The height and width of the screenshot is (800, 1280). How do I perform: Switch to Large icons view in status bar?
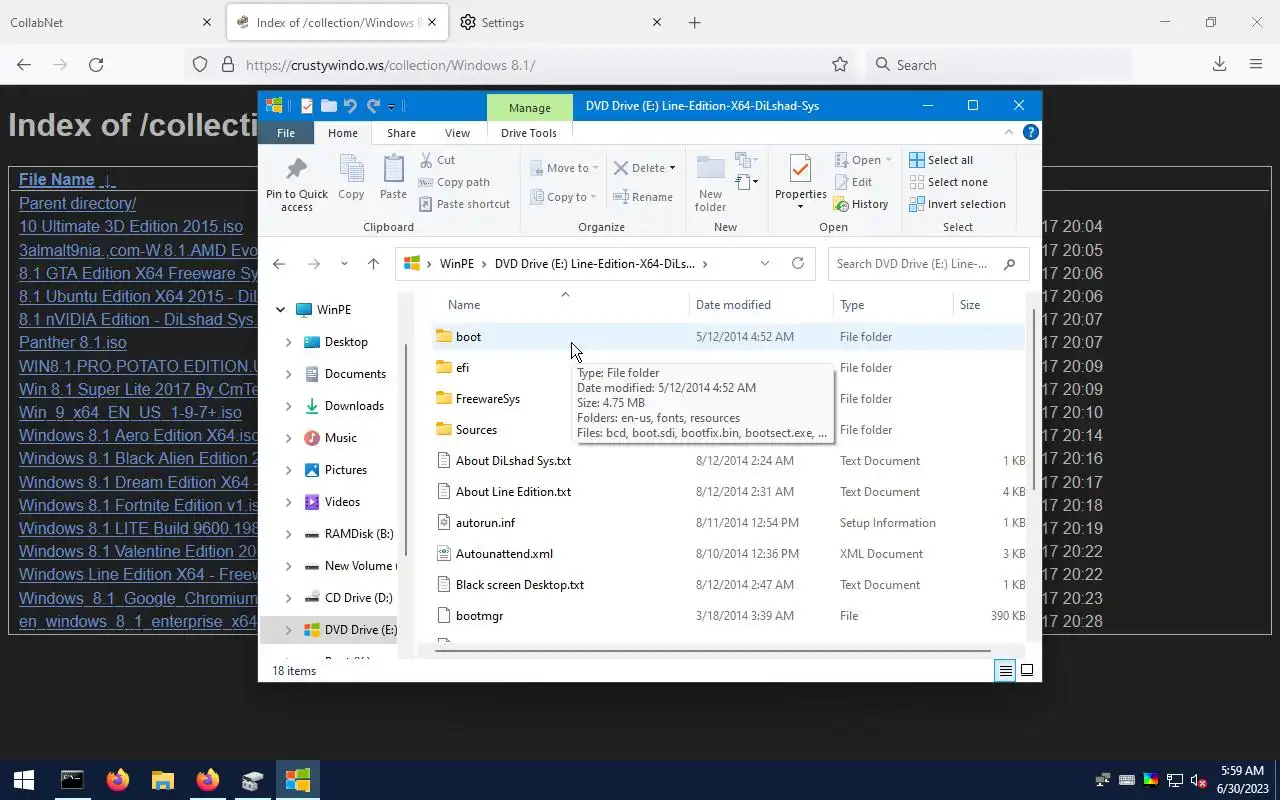click(1027, 671)
